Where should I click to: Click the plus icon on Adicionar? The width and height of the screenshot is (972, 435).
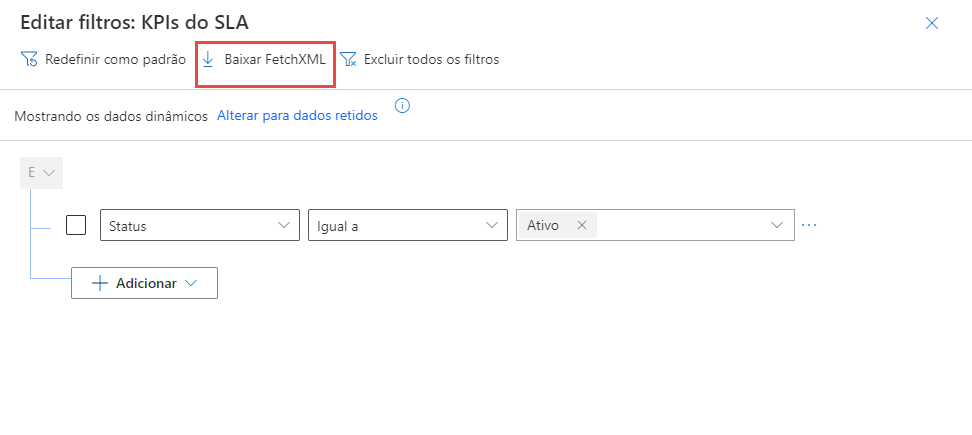[99, 283]
